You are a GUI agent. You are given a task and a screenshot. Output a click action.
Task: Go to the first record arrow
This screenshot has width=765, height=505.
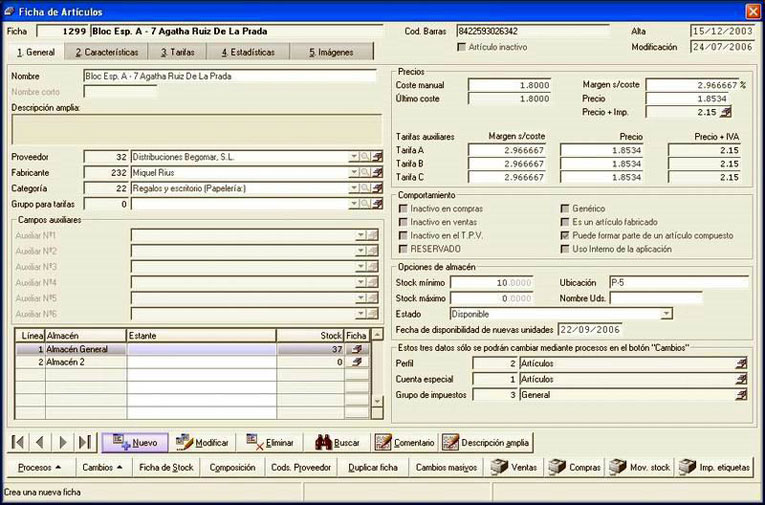click(x=18, y=443)
